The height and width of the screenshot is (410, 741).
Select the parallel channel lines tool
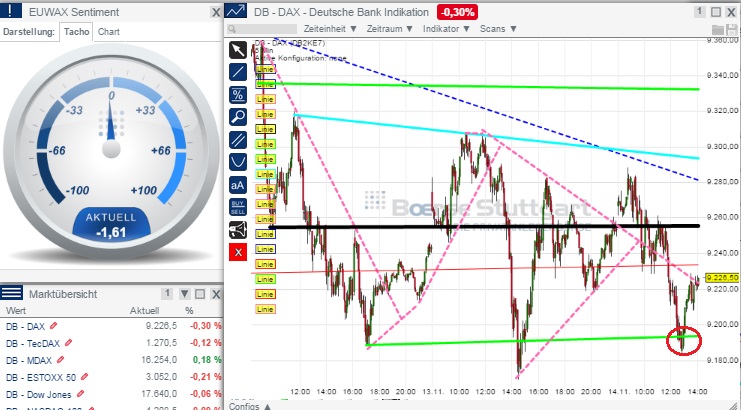(238, 139)
